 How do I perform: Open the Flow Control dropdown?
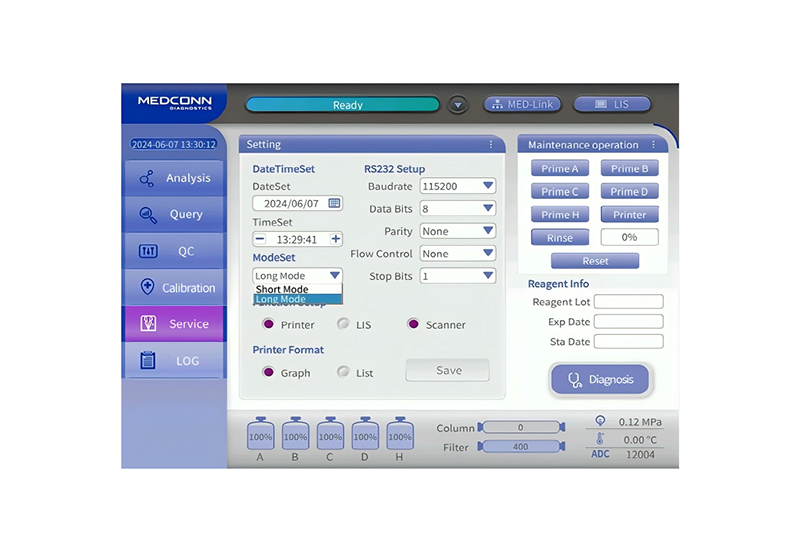coord(458,254)
